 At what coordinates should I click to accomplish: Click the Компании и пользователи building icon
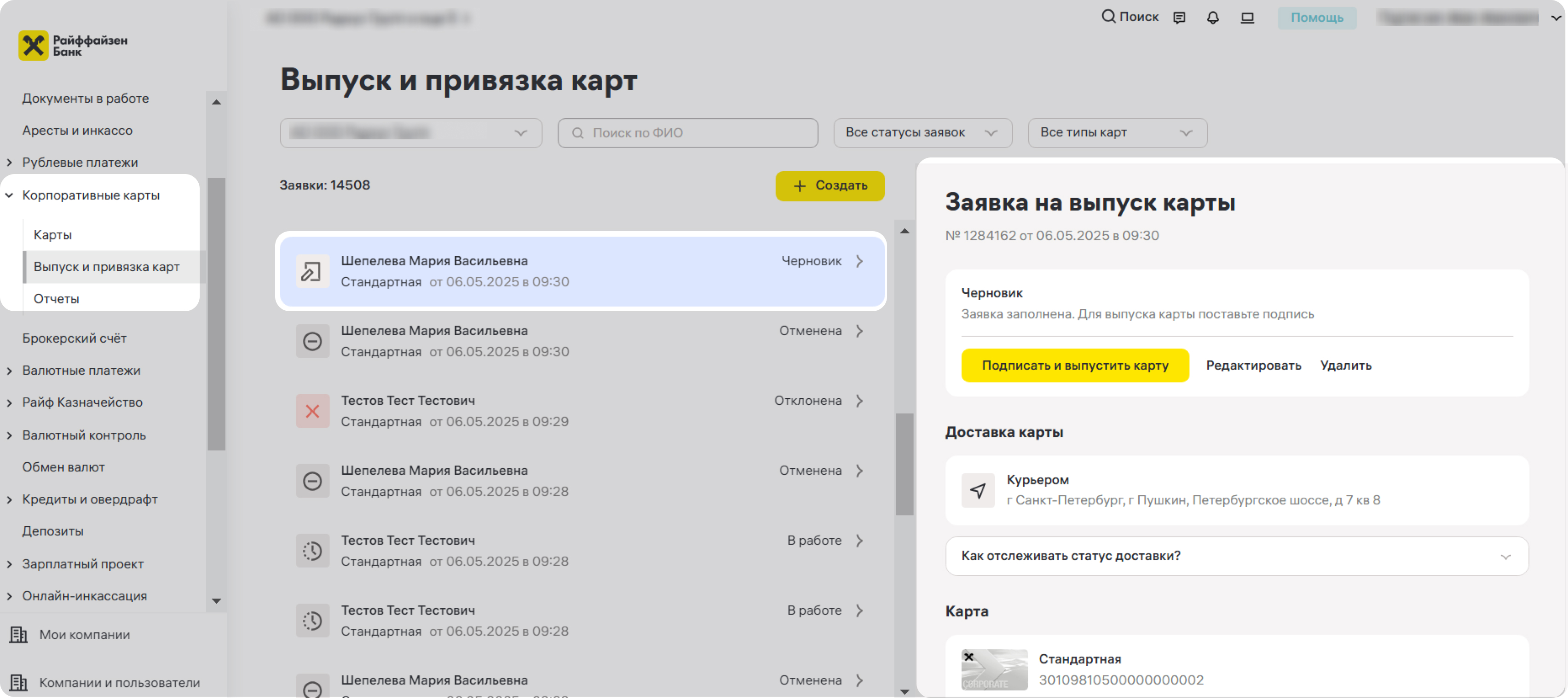18,683
